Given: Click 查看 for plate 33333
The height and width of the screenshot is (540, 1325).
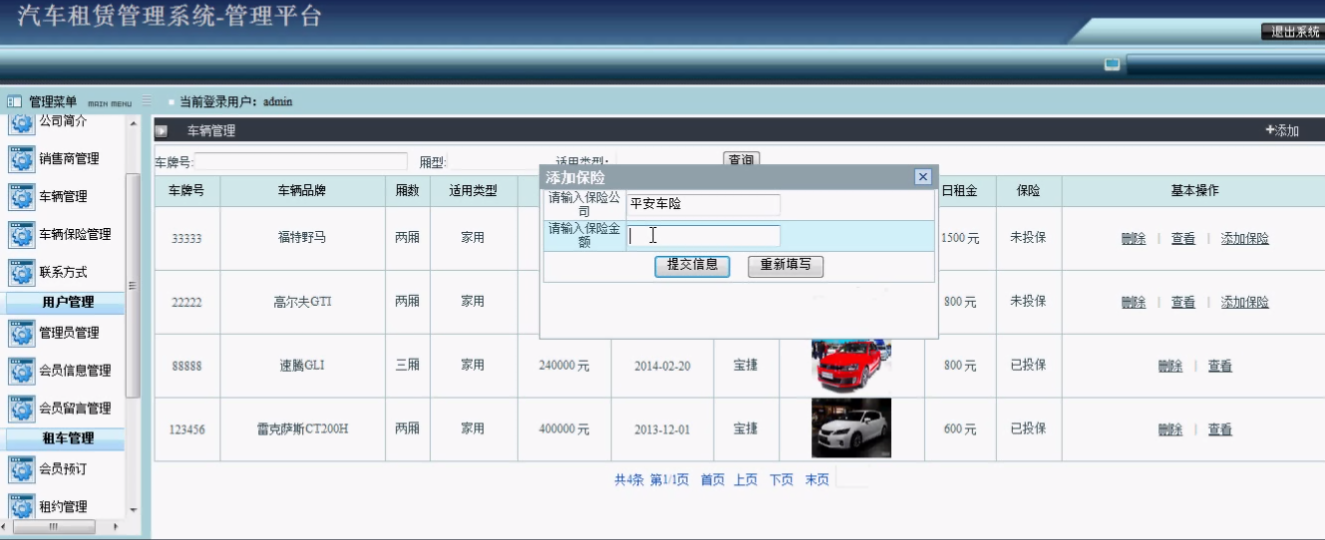Looking at the screenshot, I should point(1183,239).
